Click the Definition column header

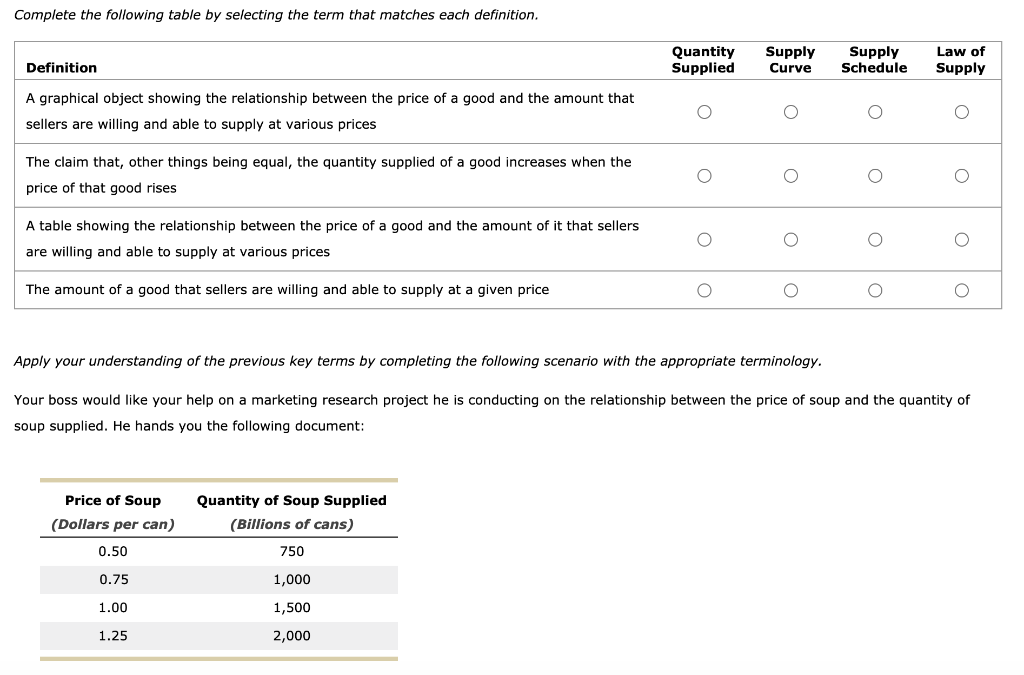[x=62, y=67]
